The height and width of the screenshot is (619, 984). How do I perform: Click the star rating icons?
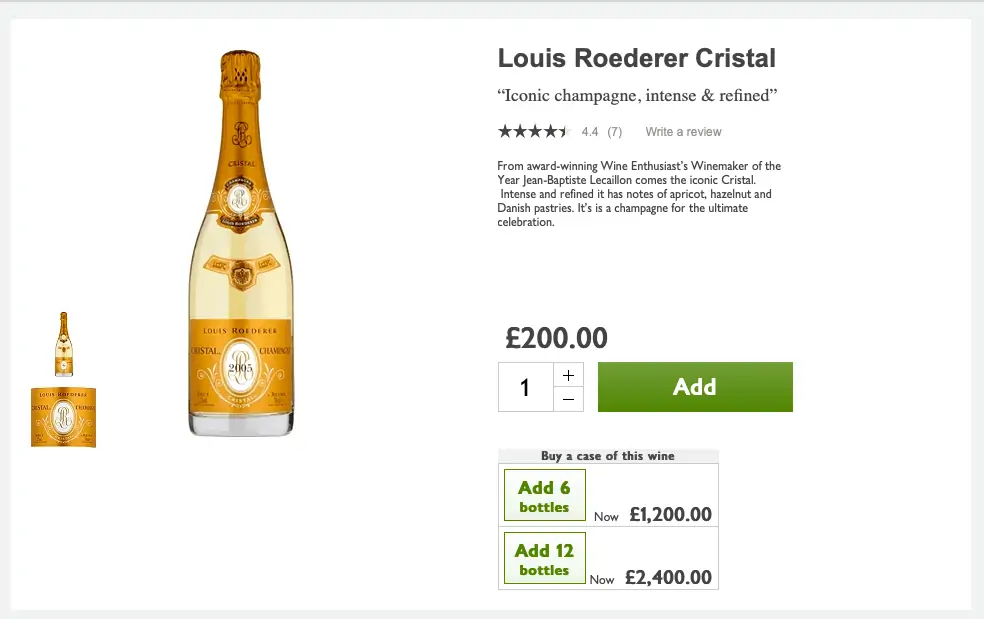click(x=534, y=131)
